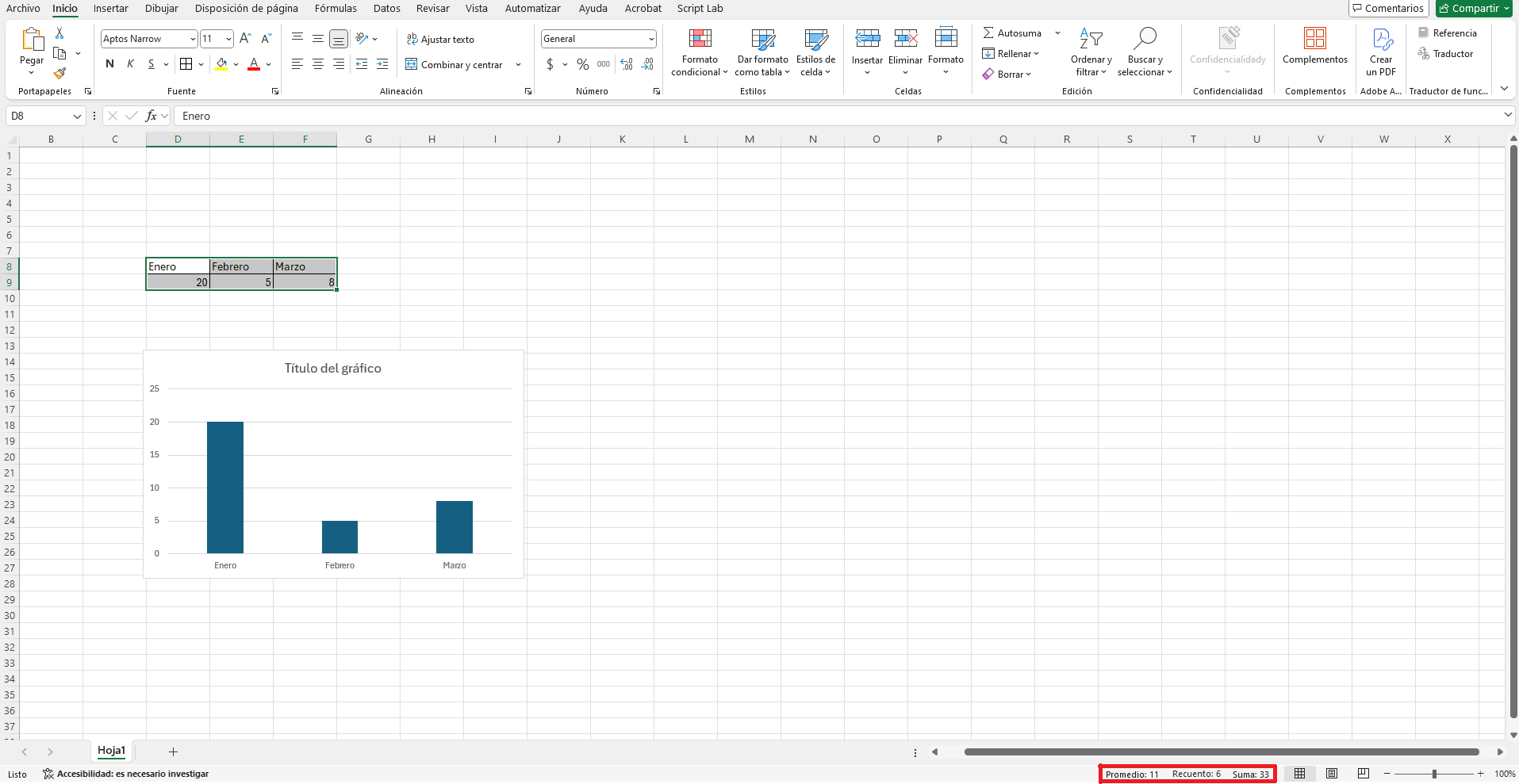Click the add new sheet plus button
The width and height of the screenshot is (1519, 784).
[x=173, y=751]
